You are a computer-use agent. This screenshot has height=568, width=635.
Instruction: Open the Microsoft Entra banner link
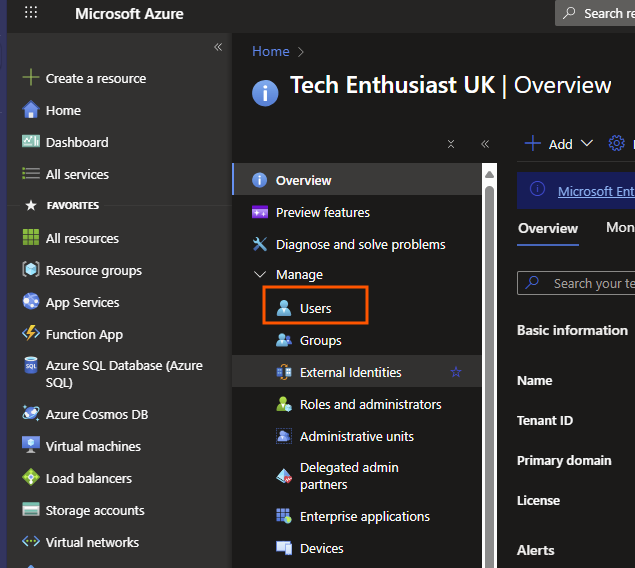tap(596, 191)
